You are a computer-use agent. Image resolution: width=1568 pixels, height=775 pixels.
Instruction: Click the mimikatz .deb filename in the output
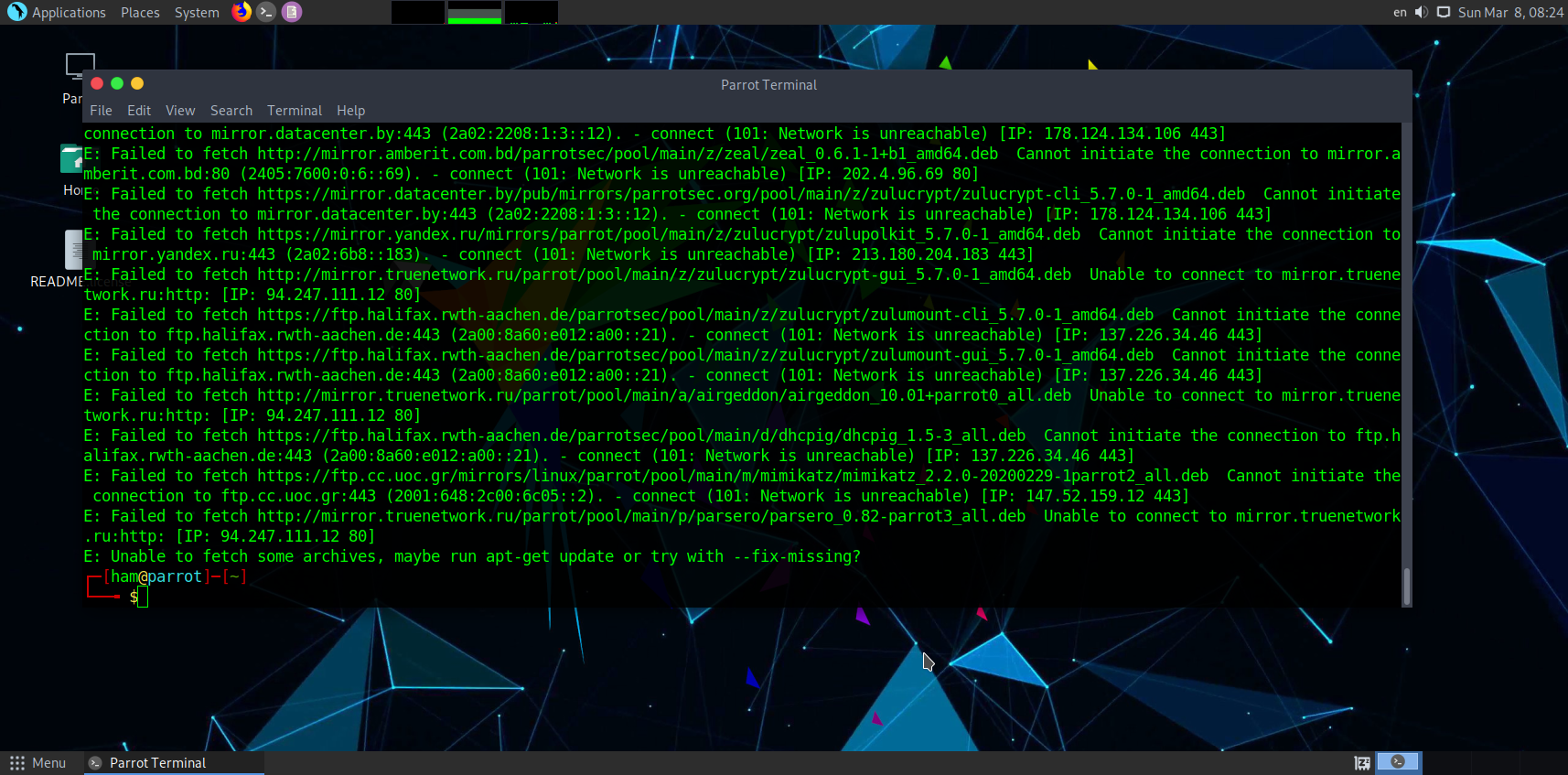click(1026, 476)
